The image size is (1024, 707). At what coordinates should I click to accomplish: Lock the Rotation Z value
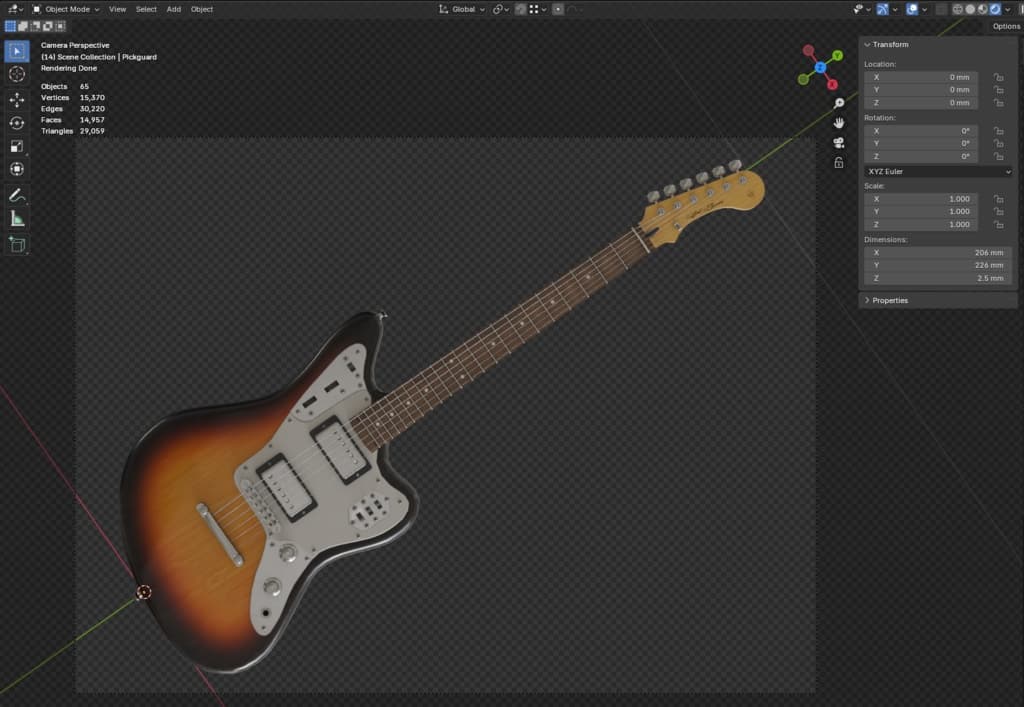999,156
